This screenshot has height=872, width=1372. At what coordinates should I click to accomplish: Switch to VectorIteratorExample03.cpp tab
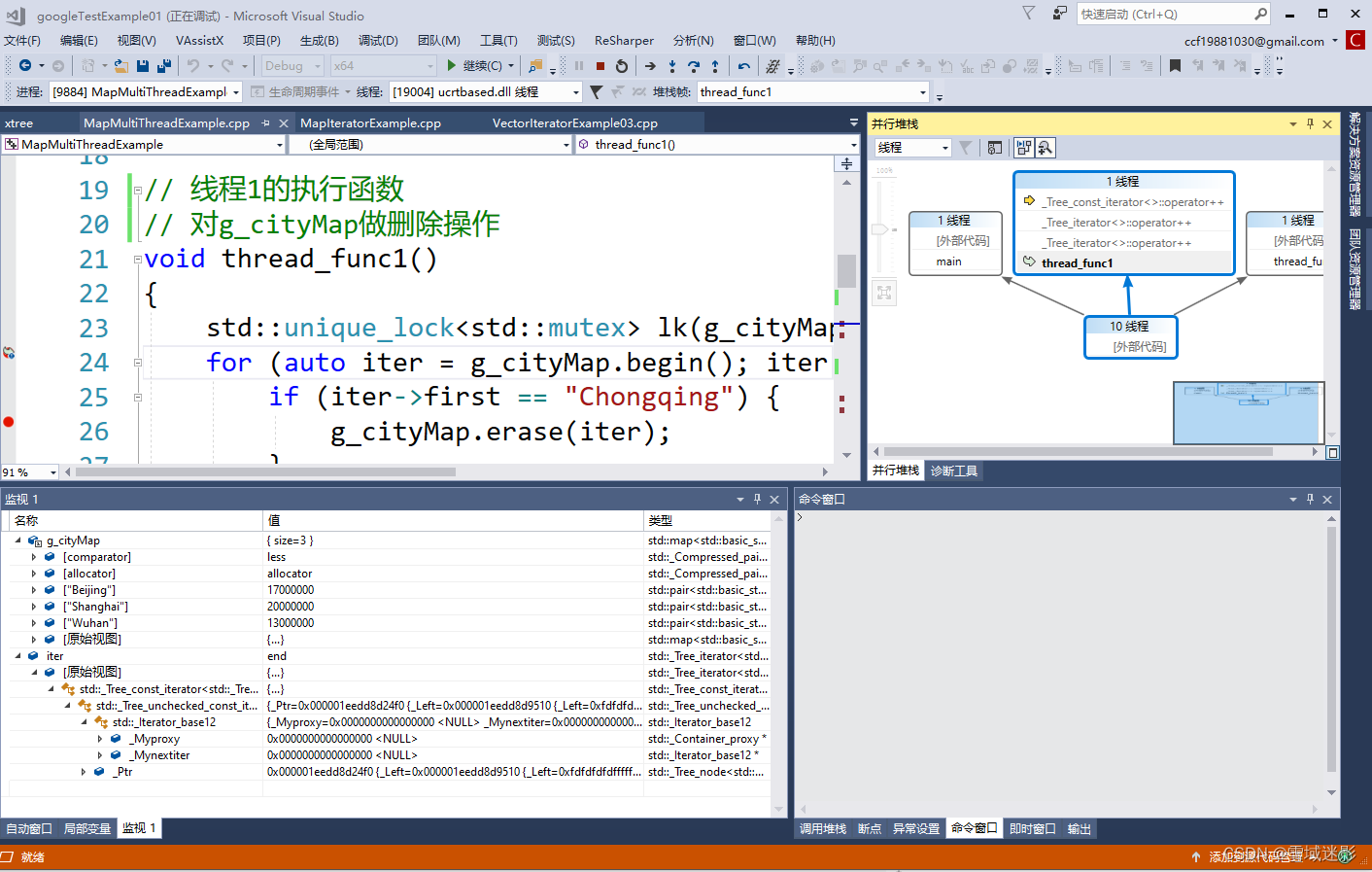[575, 123]
